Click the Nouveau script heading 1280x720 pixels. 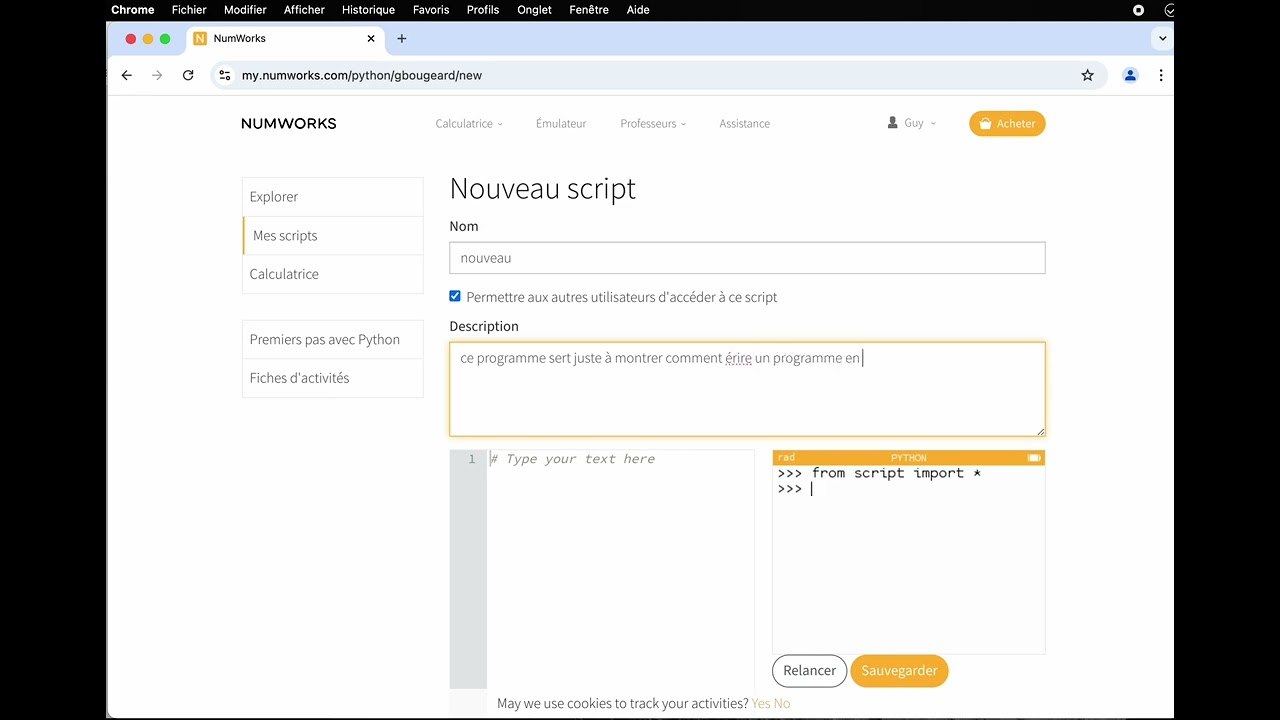click(x=543, y=188)
